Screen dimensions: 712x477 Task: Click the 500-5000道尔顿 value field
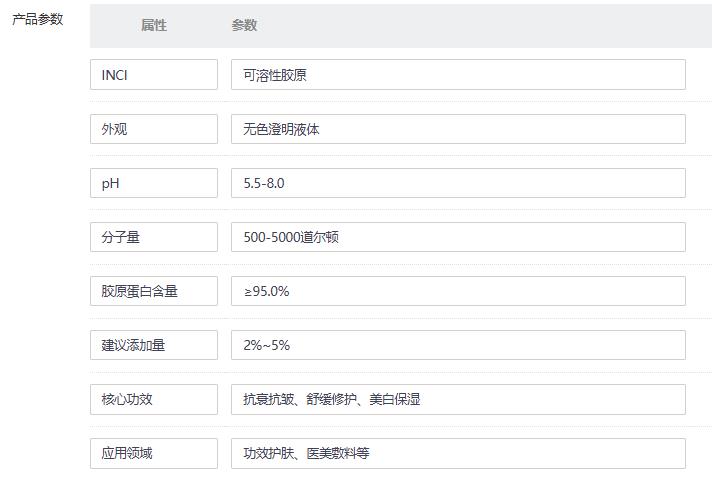click(457, 237)
